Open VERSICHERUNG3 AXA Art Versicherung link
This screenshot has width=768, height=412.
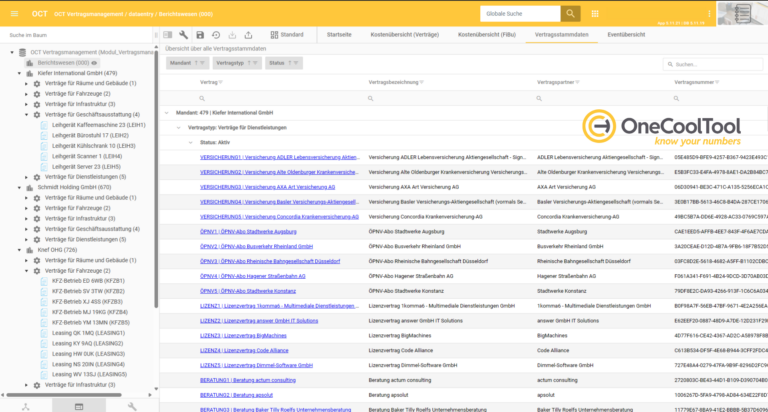click(267, 187)
